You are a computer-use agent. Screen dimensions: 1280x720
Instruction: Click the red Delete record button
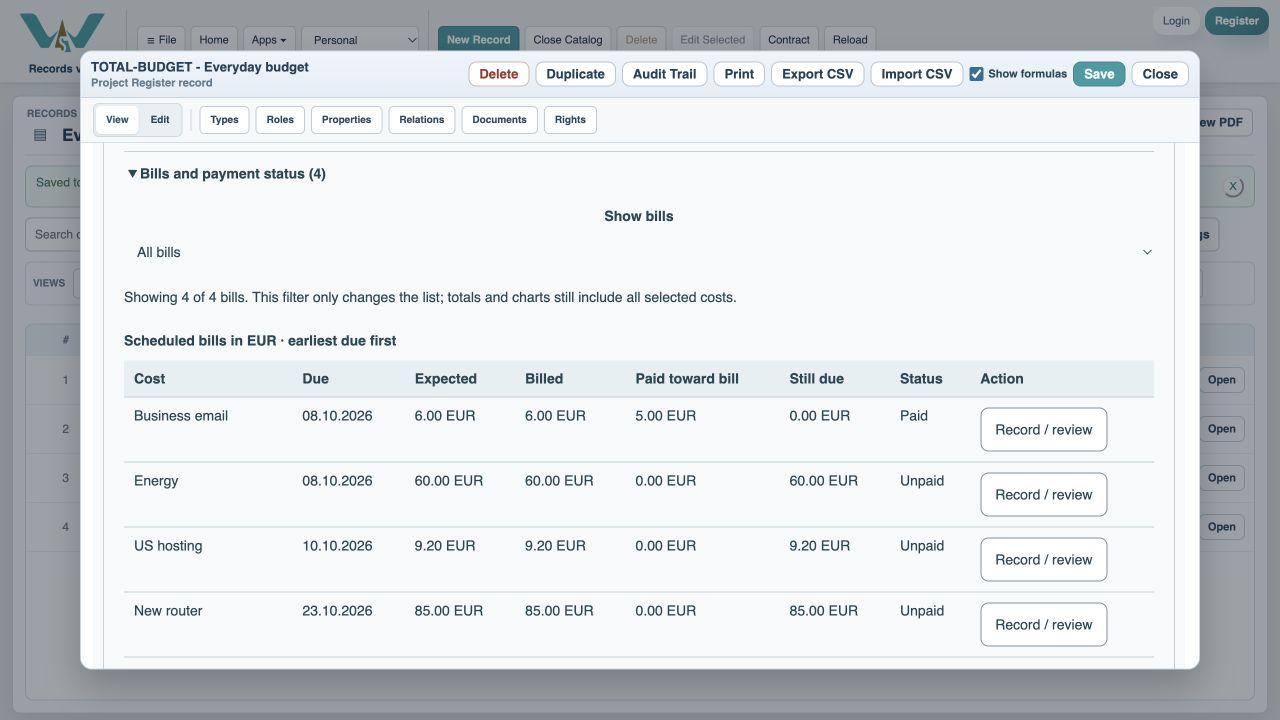(499, 74)
